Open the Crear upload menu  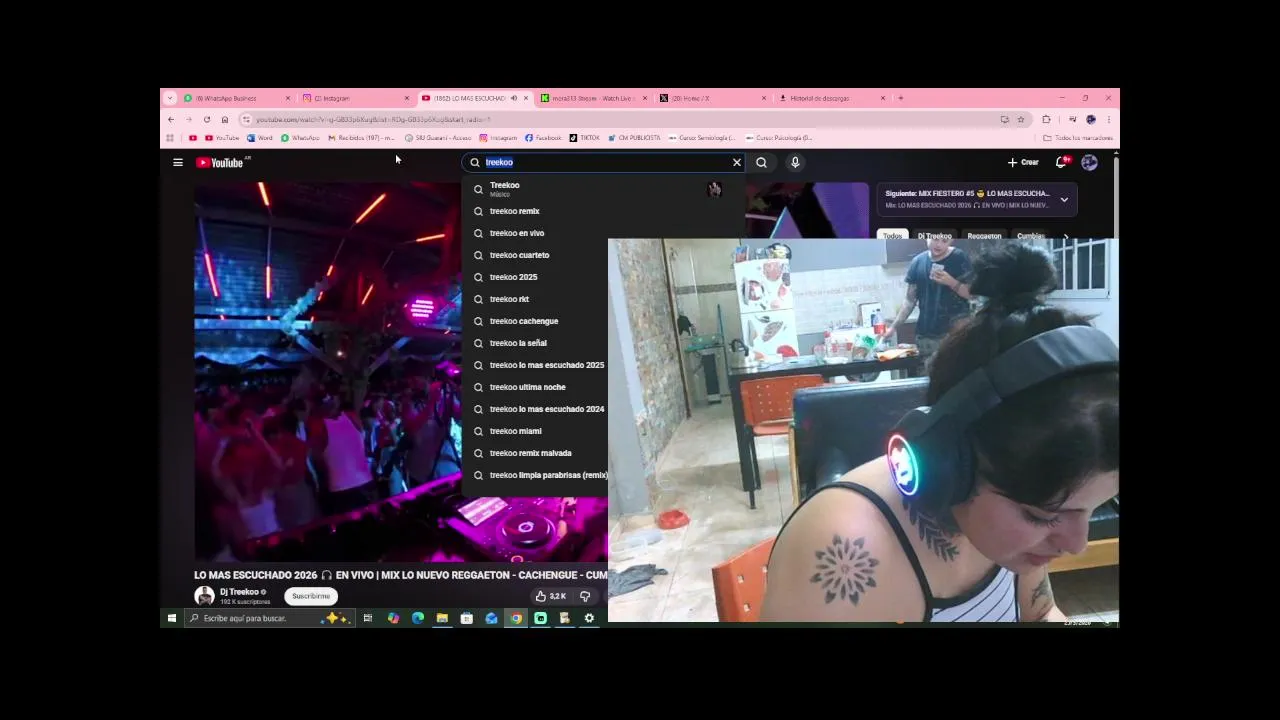[x=1023, y=162]
